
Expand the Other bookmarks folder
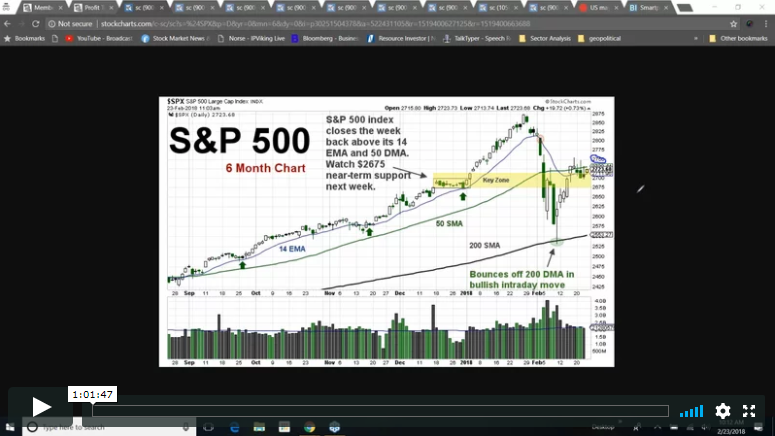pos(738,38)
